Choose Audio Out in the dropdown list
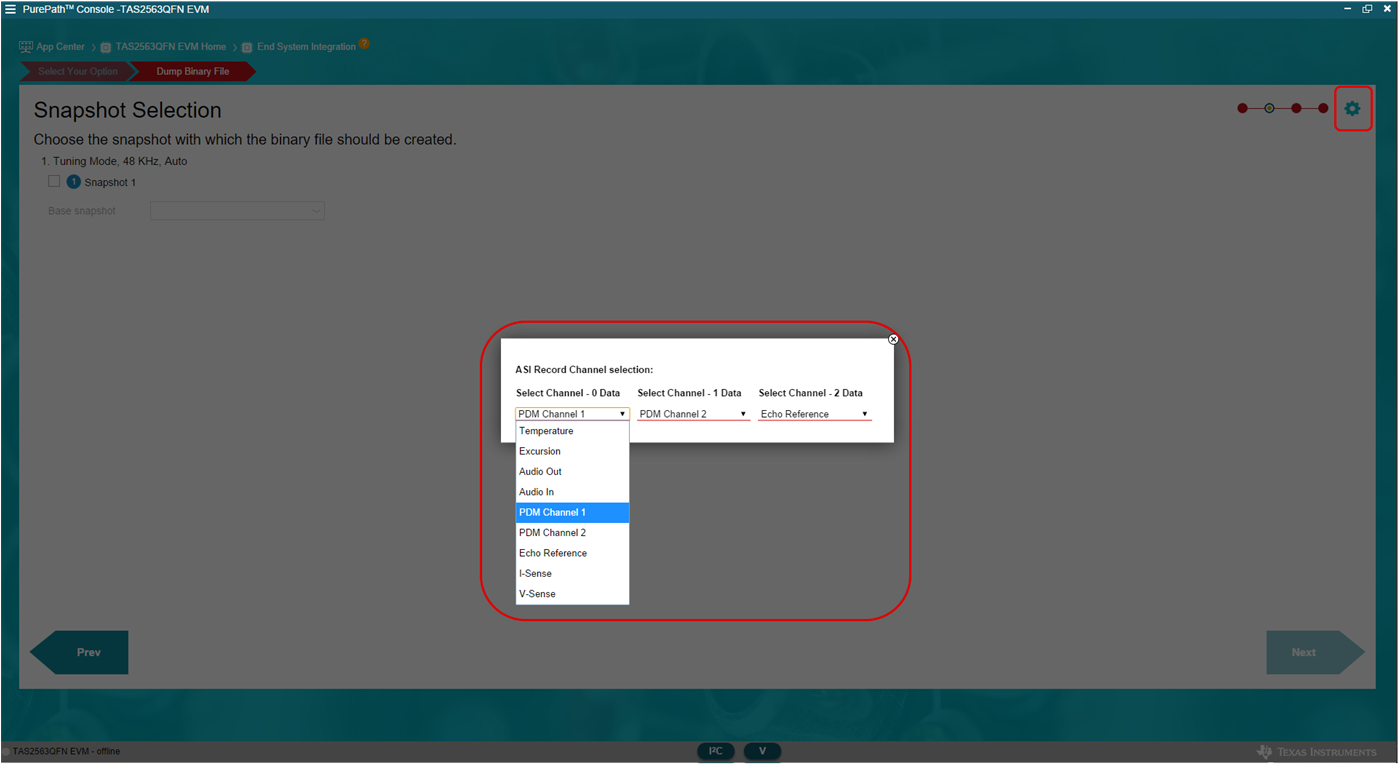This screenshot has height=765, width=1400. coord(572,472)
